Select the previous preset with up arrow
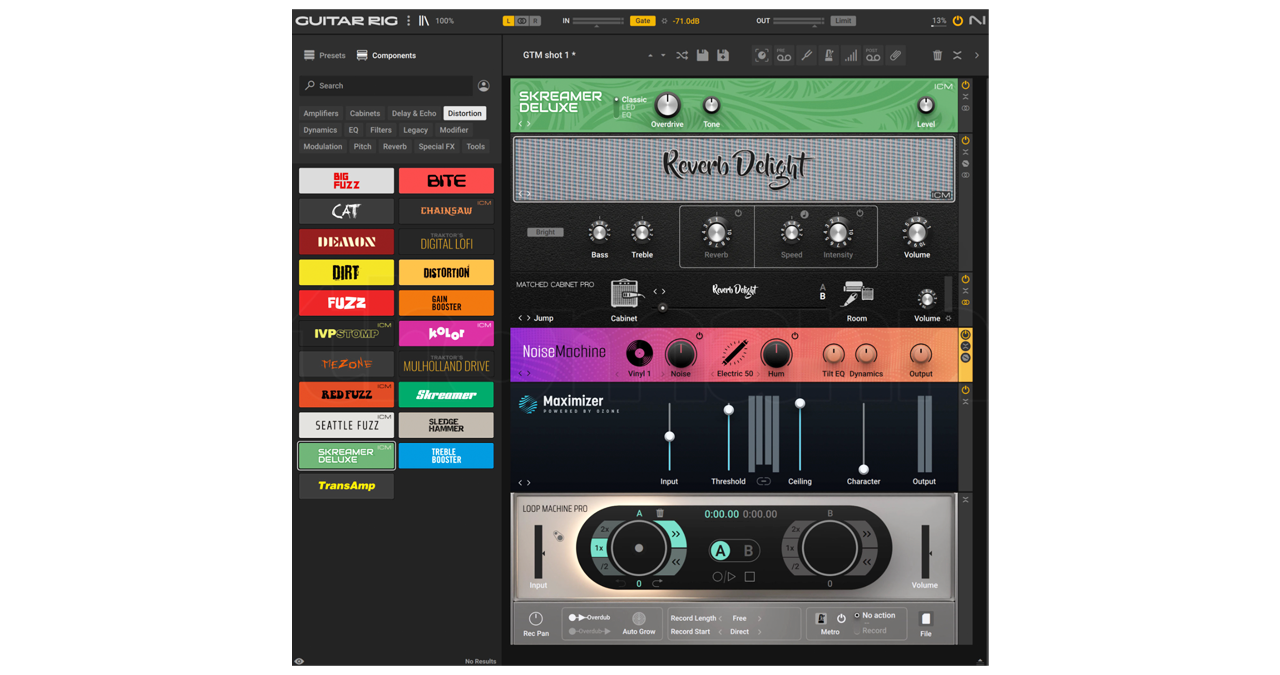 click(650, 56)
